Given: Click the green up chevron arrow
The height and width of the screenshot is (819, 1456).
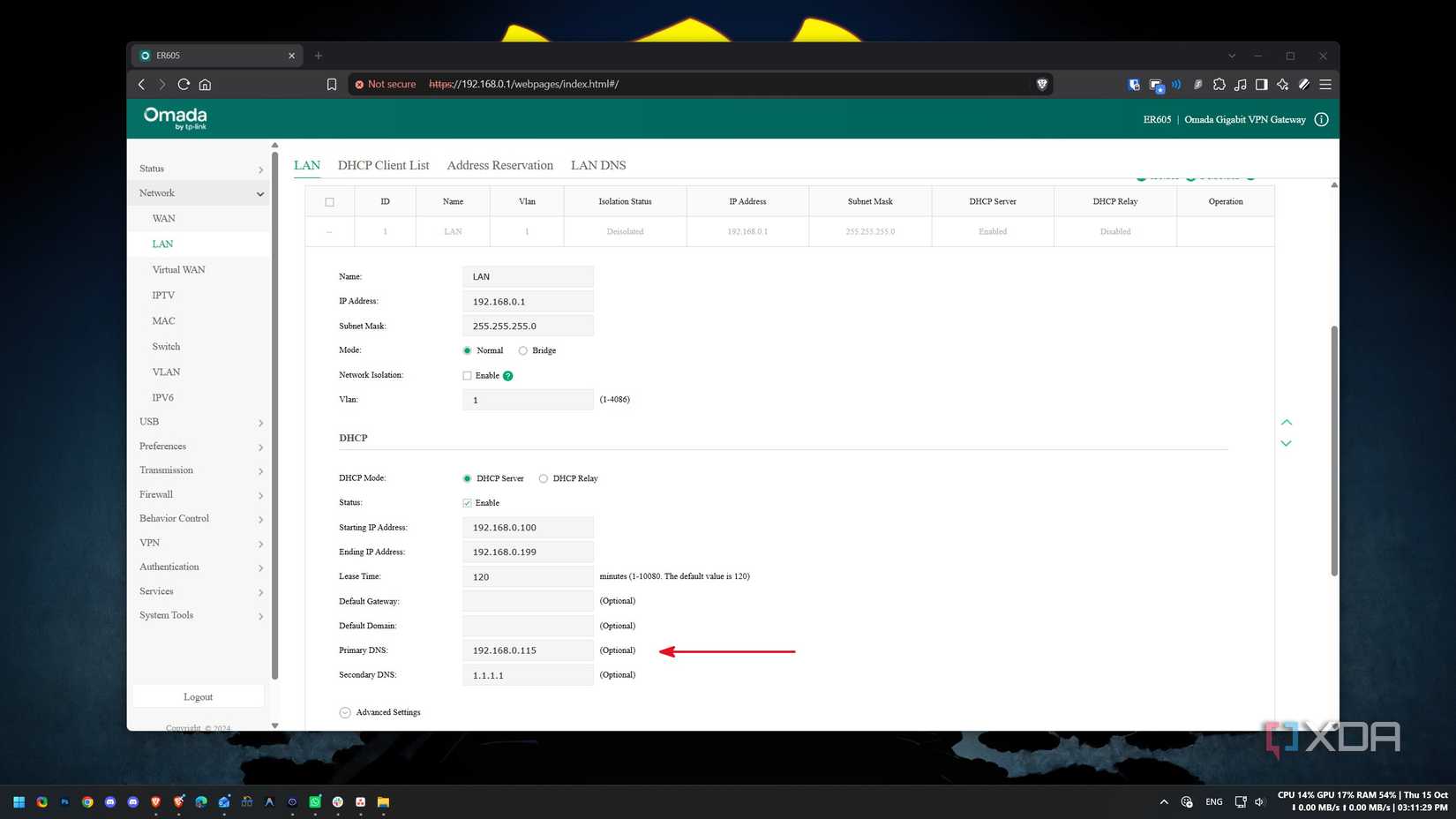Looking at the screenshot, I should point(1286,422).
